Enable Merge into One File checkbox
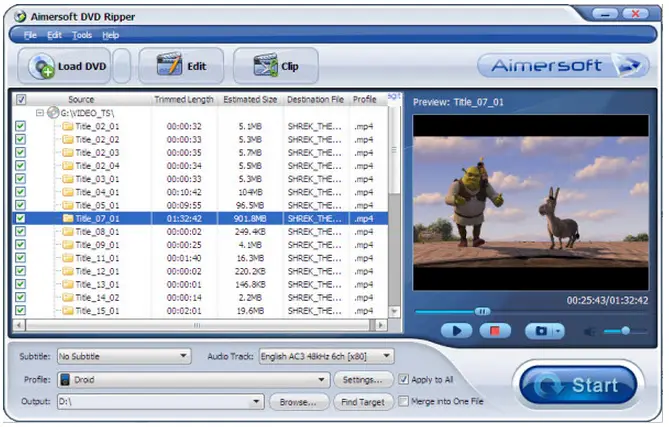This screenshot has height=427, width=669. (403, 401)
